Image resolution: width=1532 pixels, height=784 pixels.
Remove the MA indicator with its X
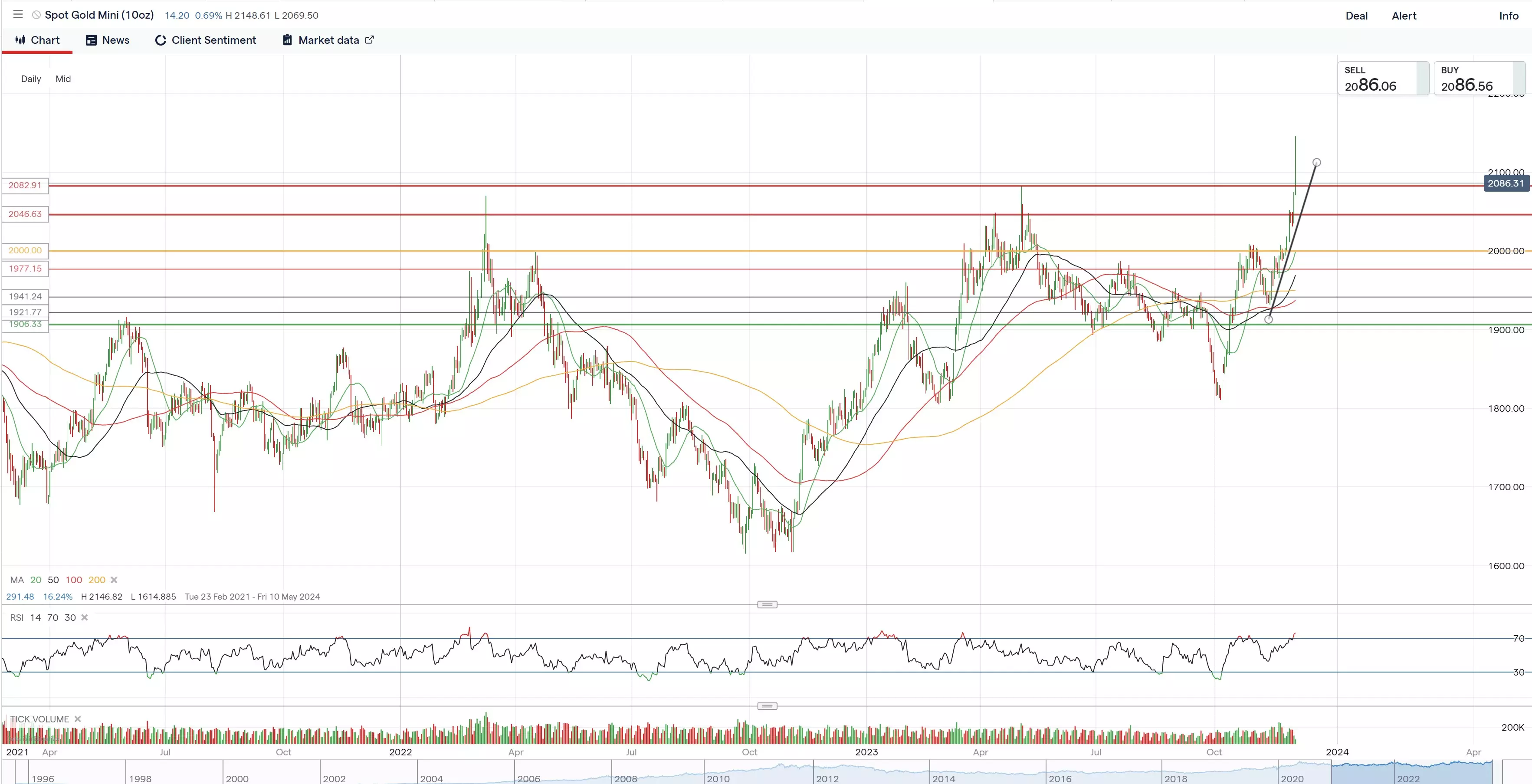pyautogui.click(x=114, y=579)
